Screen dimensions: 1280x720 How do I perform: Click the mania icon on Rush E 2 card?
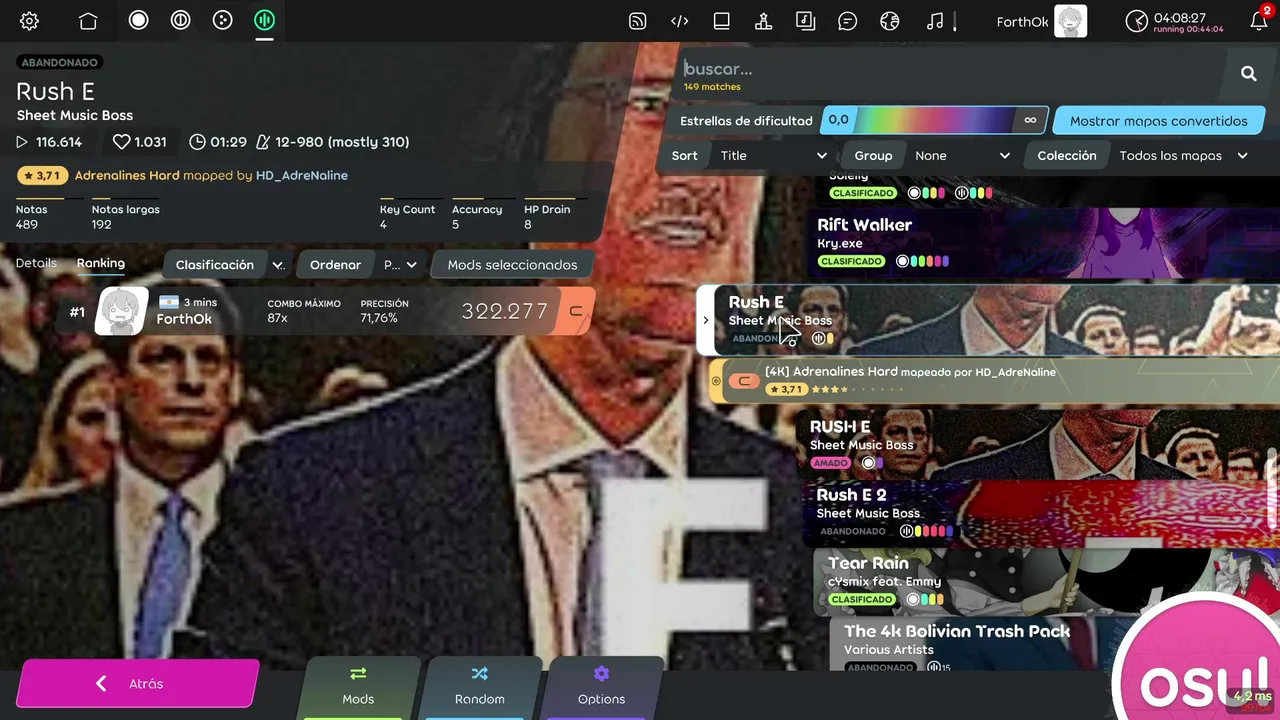coord(906,531)
